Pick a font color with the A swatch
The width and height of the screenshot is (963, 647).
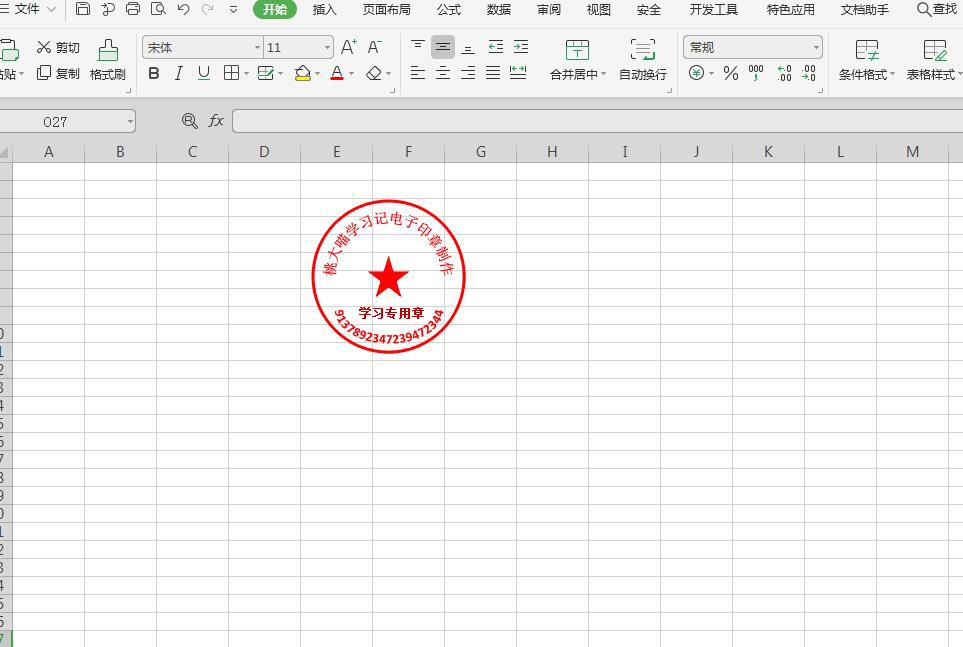pos(337,73)
